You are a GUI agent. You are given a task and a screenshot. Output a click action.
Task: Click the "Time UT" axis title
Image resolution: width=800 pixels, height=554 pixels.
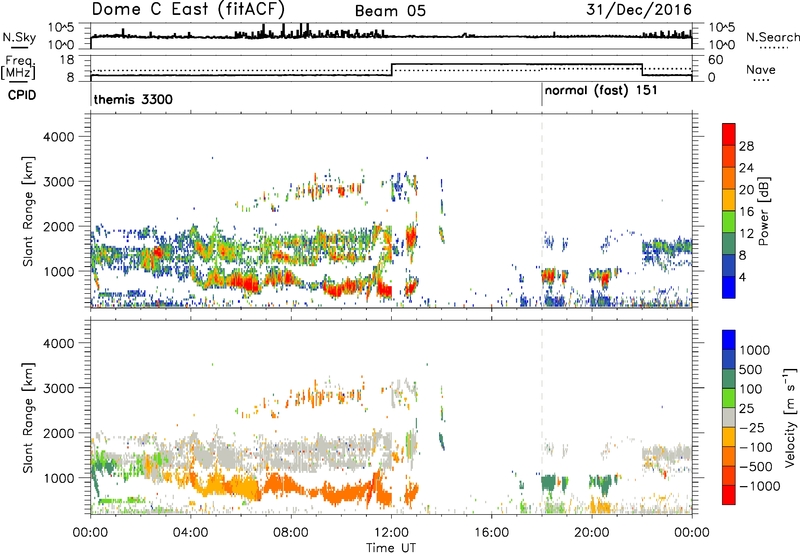click(x=391, y=548)
